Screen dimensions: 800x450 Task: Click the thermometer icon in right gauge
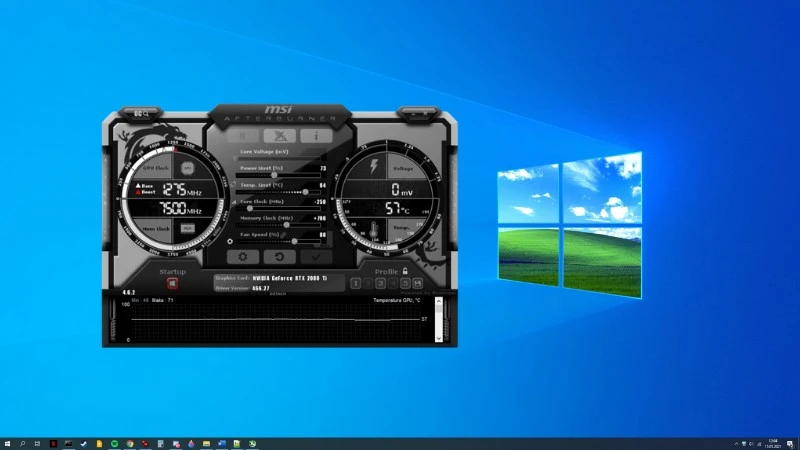tap(374, 230)
